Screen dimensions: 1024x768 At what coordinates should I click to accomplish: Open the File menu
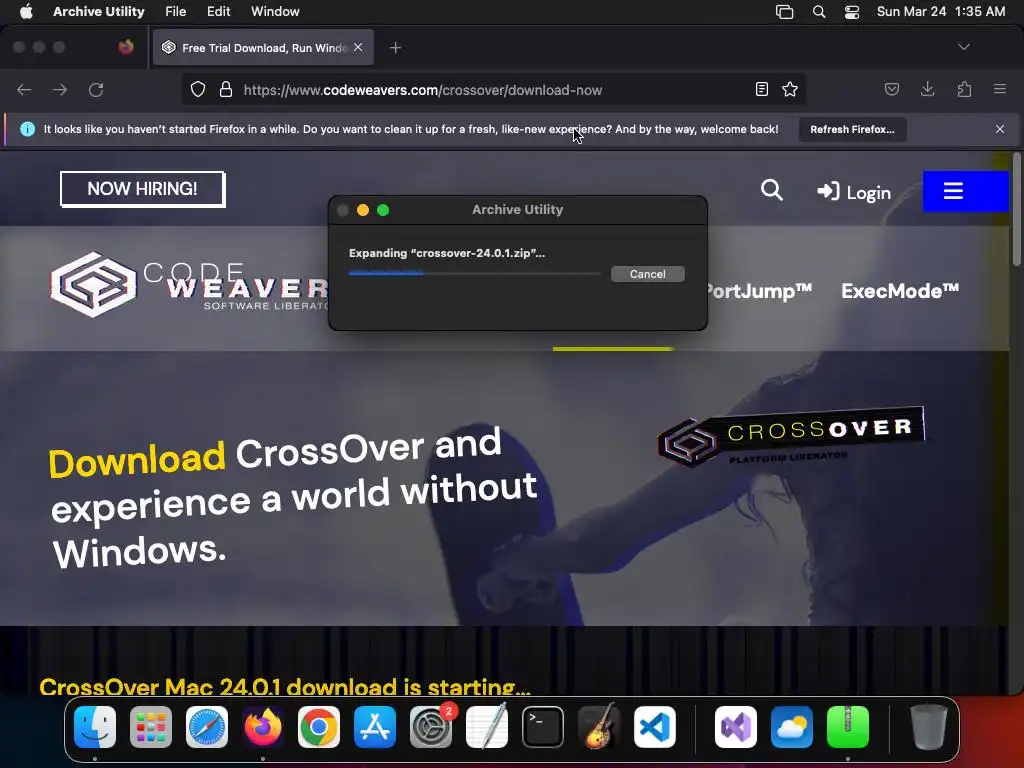click(176, 11)
